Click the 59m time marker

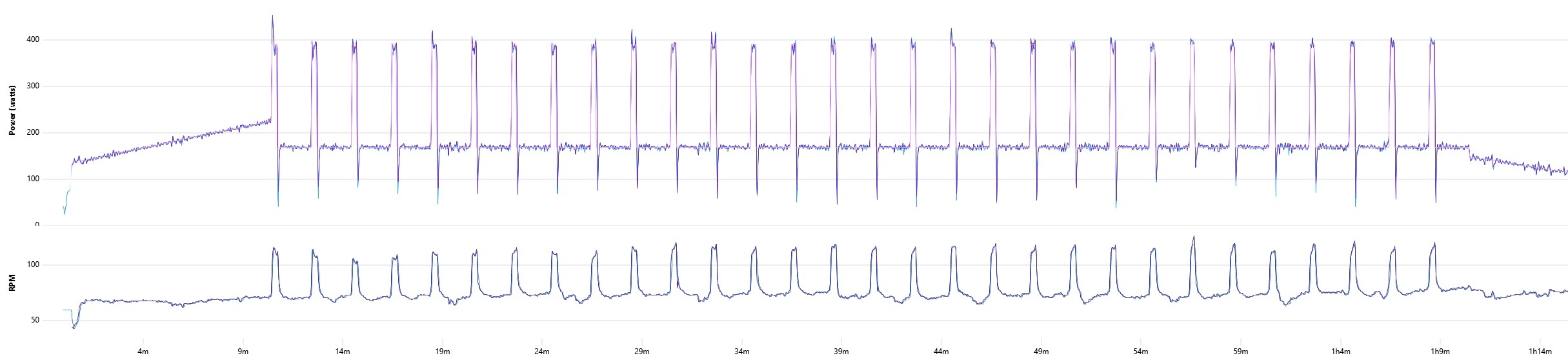(x=1240, y=352)
